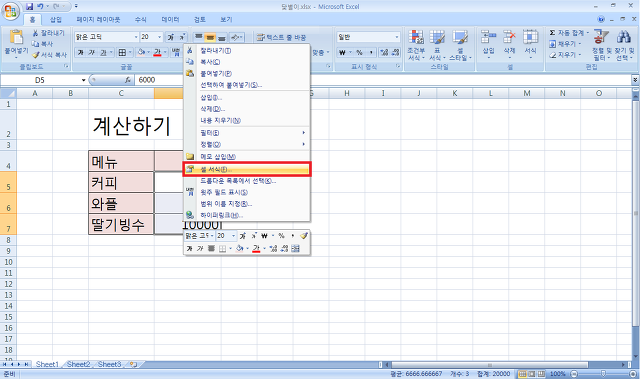
Task: Increase font size in ribbon font group
Action: (x=170, y=37)
